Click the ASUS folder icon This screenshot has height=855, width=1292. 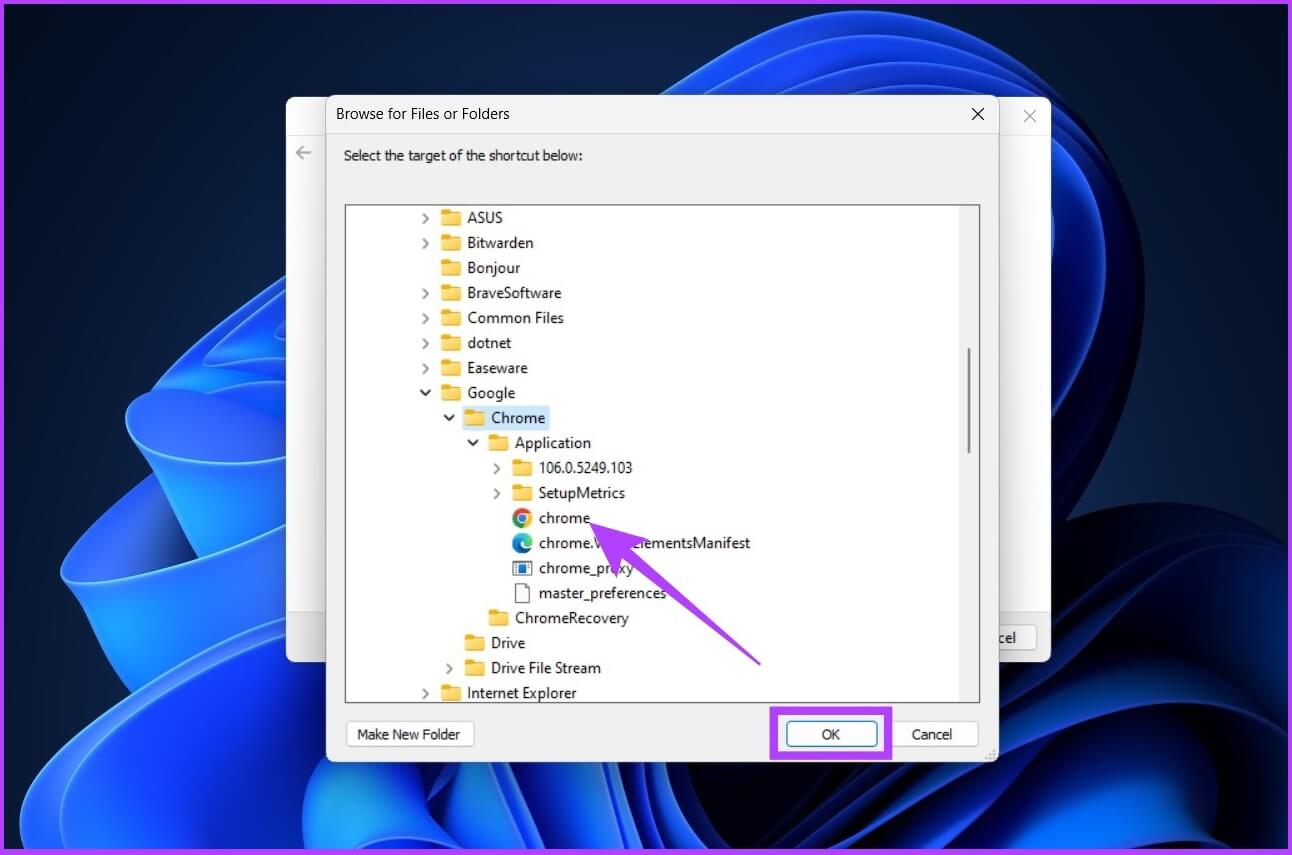click(451, 217)
